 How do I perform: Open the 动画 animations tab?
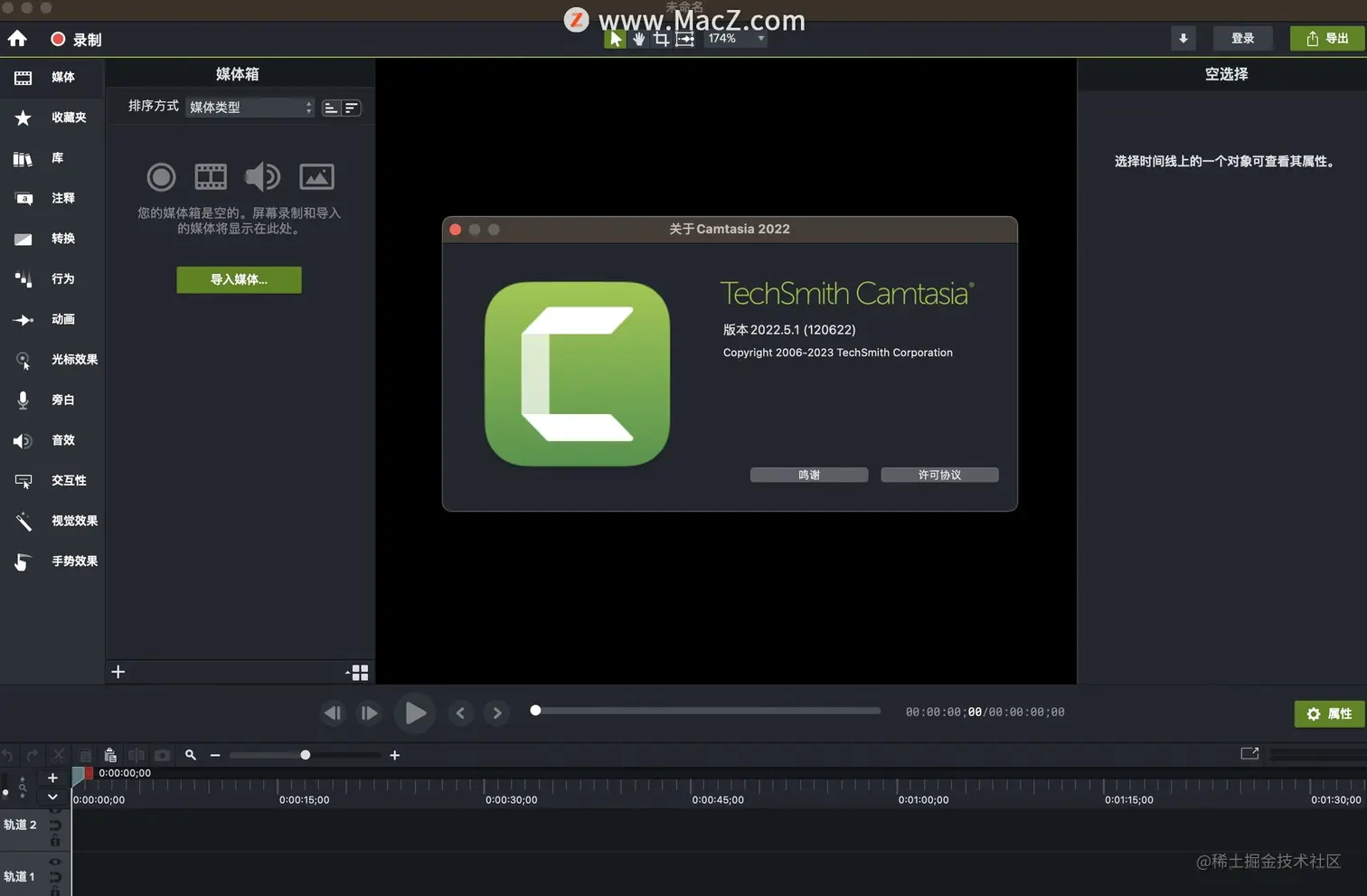(52, 319)
